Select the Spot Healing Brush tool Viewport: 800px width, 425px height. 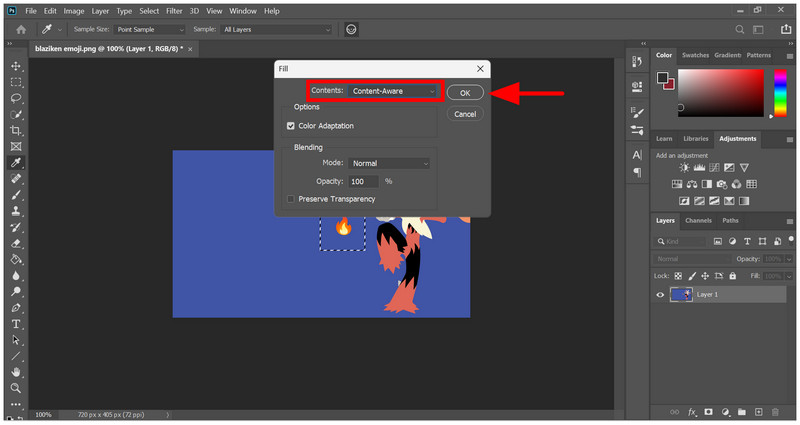click(x=16, y=179)
